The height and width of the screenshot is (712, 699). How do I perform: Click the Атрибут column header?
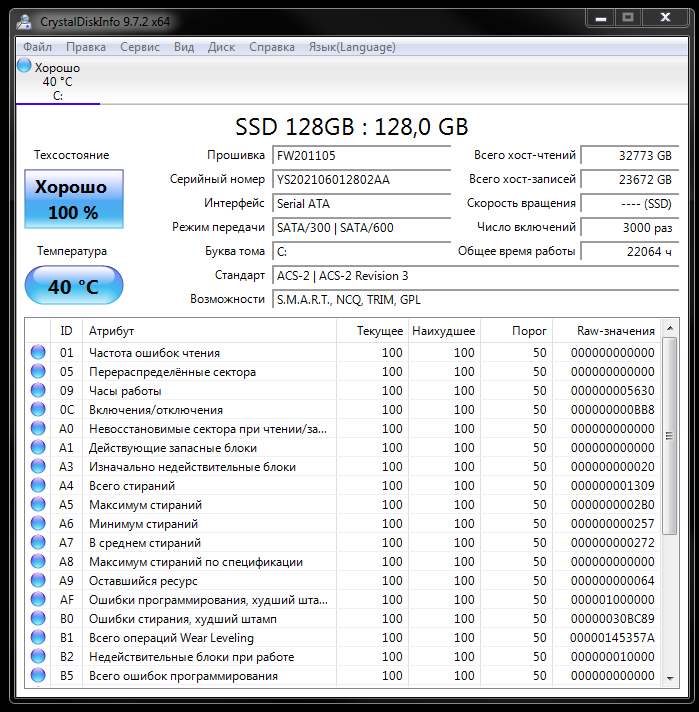111,330
